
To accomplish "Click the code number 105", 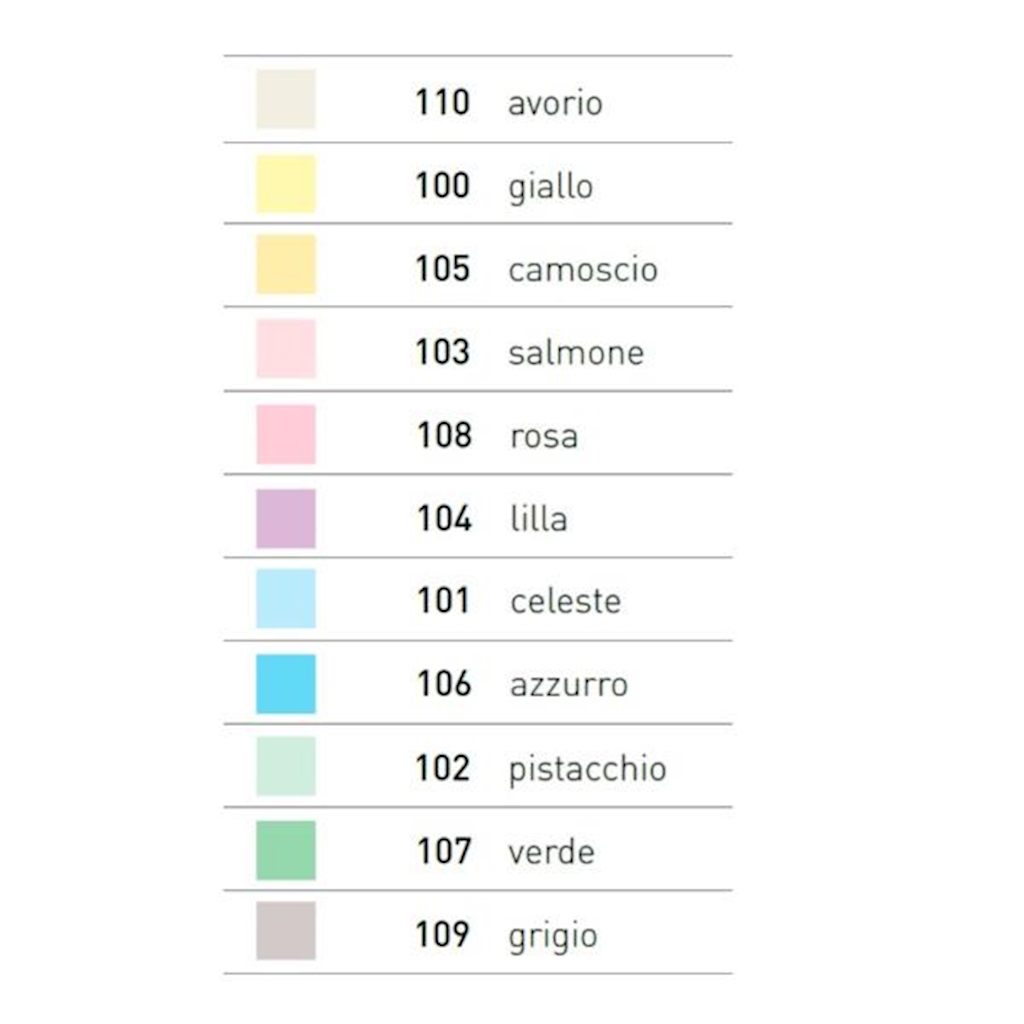I will point(442,268).
